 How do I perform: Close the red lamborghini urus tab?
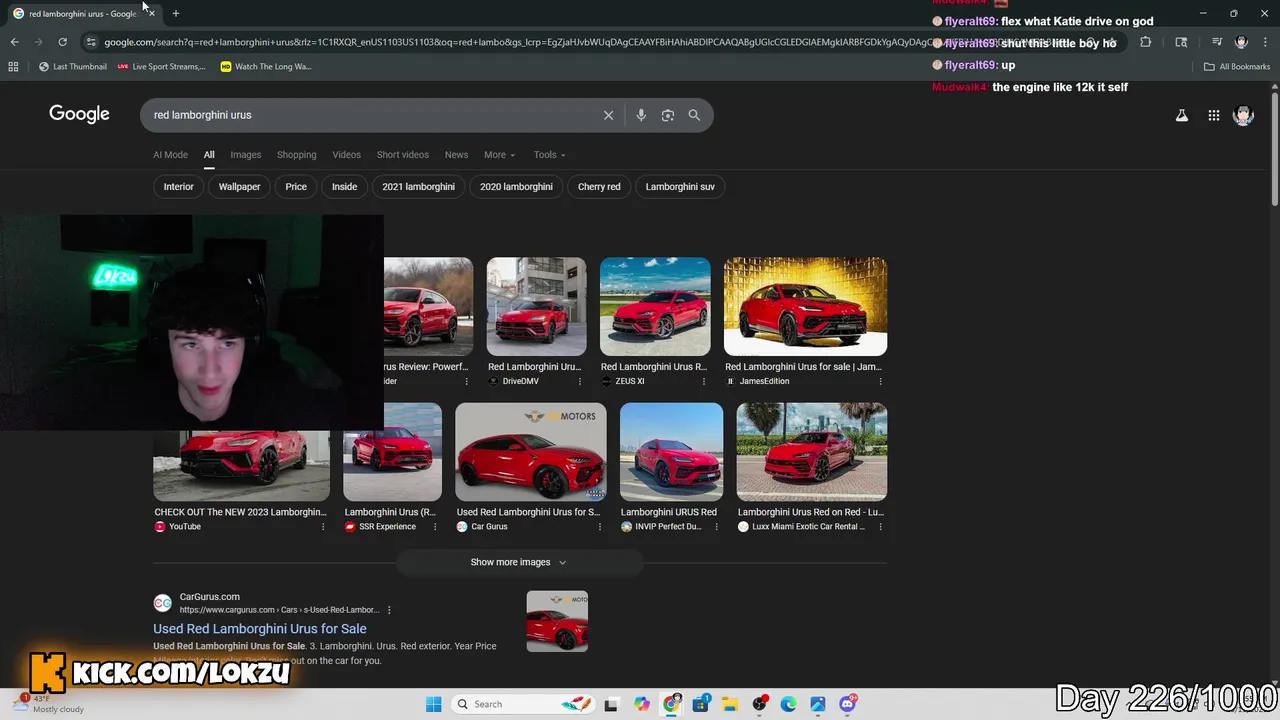tap(151, 13)
